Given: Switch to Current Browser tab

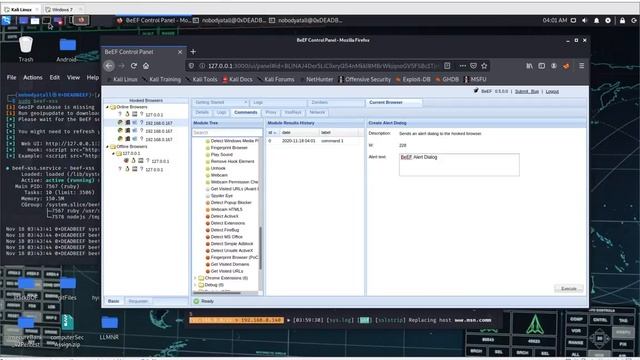Looking at the screenshot, I should pyautogui.click(x=386, y=102).
